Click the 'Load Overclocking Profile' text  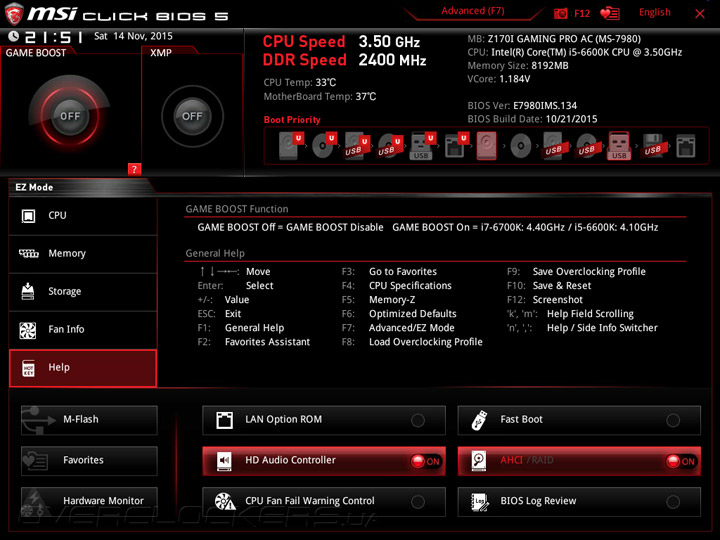(426, 342)
